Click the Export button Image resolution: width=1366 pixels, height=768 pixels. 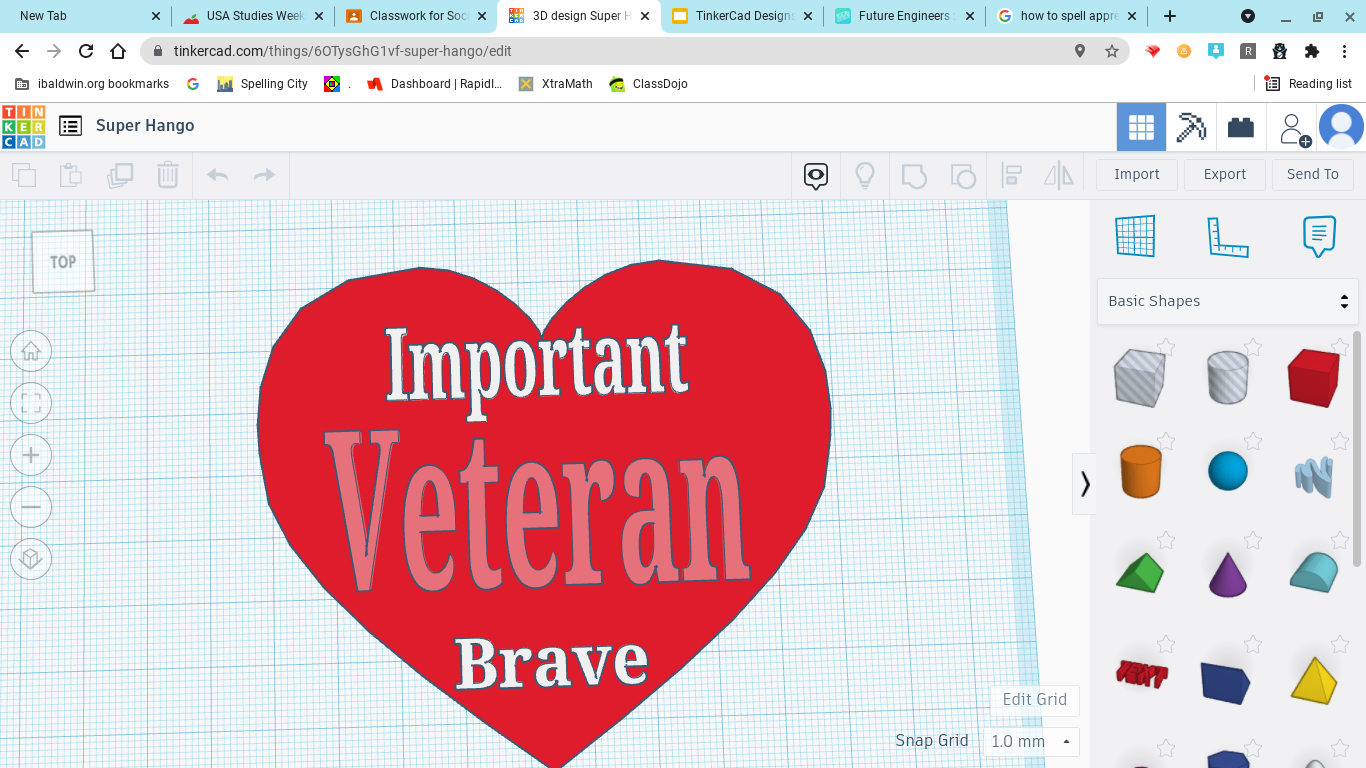[1225, 174]
